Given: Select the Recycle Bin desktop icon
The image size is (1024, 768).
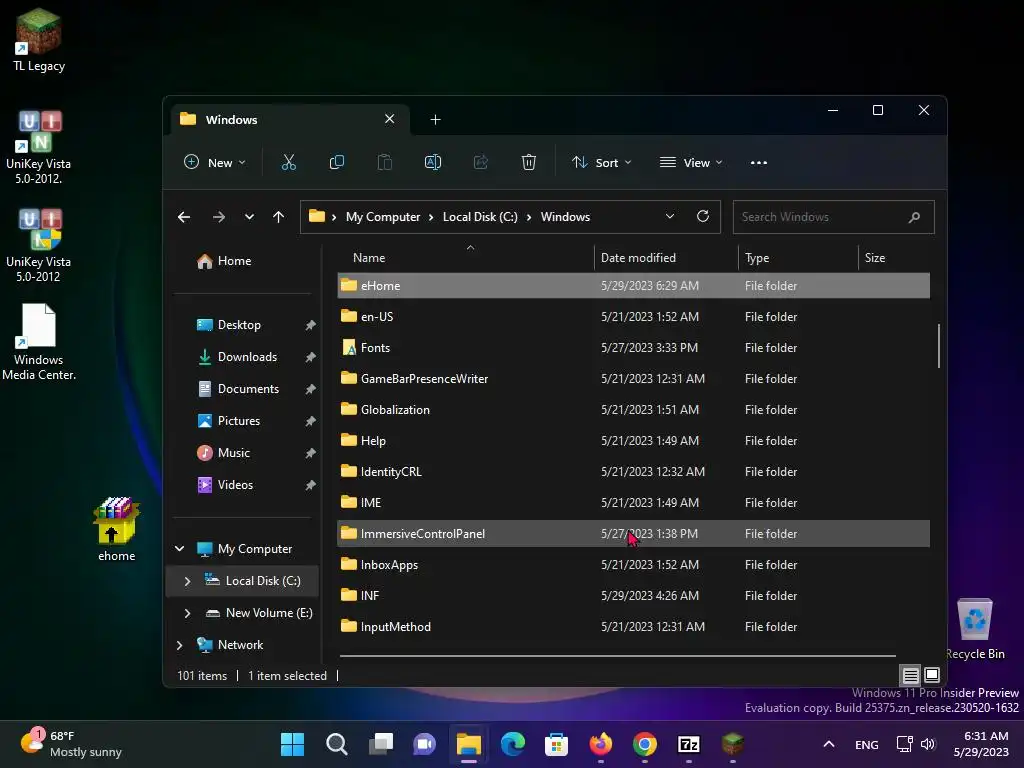Looking at the screenshot, I should click(975, 628).
